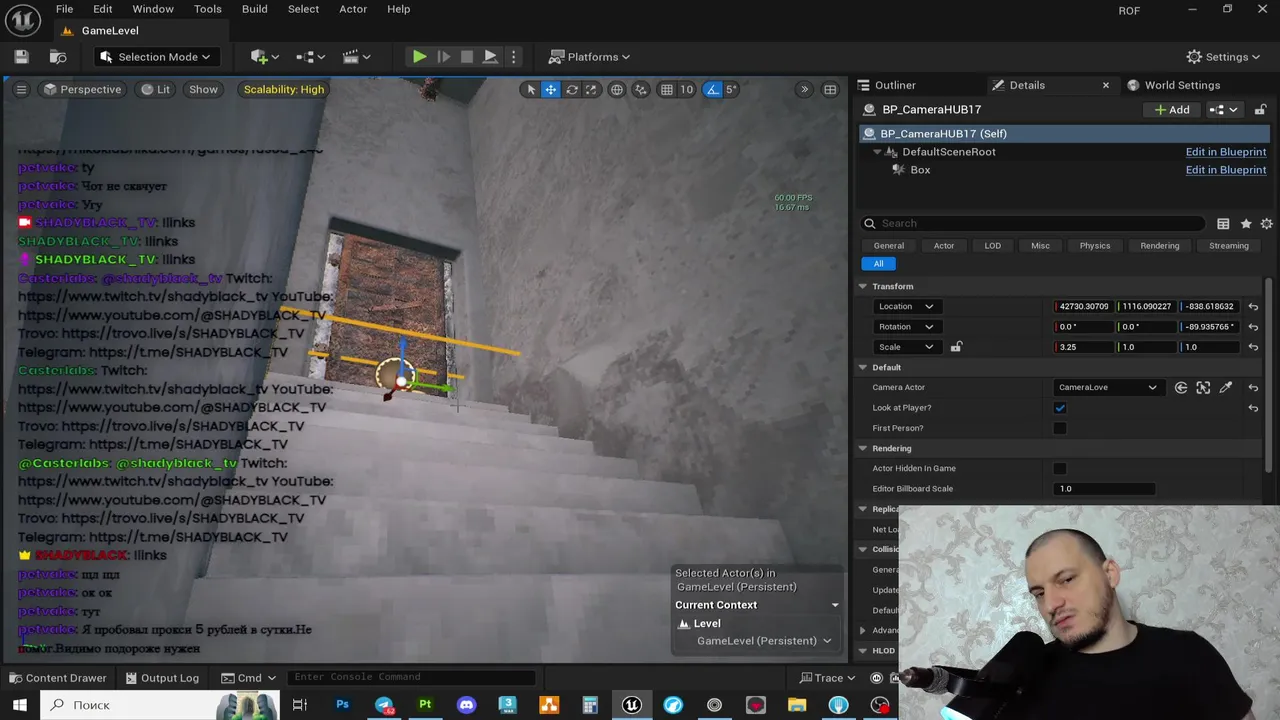Image resolution: width=1280 pixels, height=720 pixels.
Task: Click the Details search field
Action: point(1033,224)
